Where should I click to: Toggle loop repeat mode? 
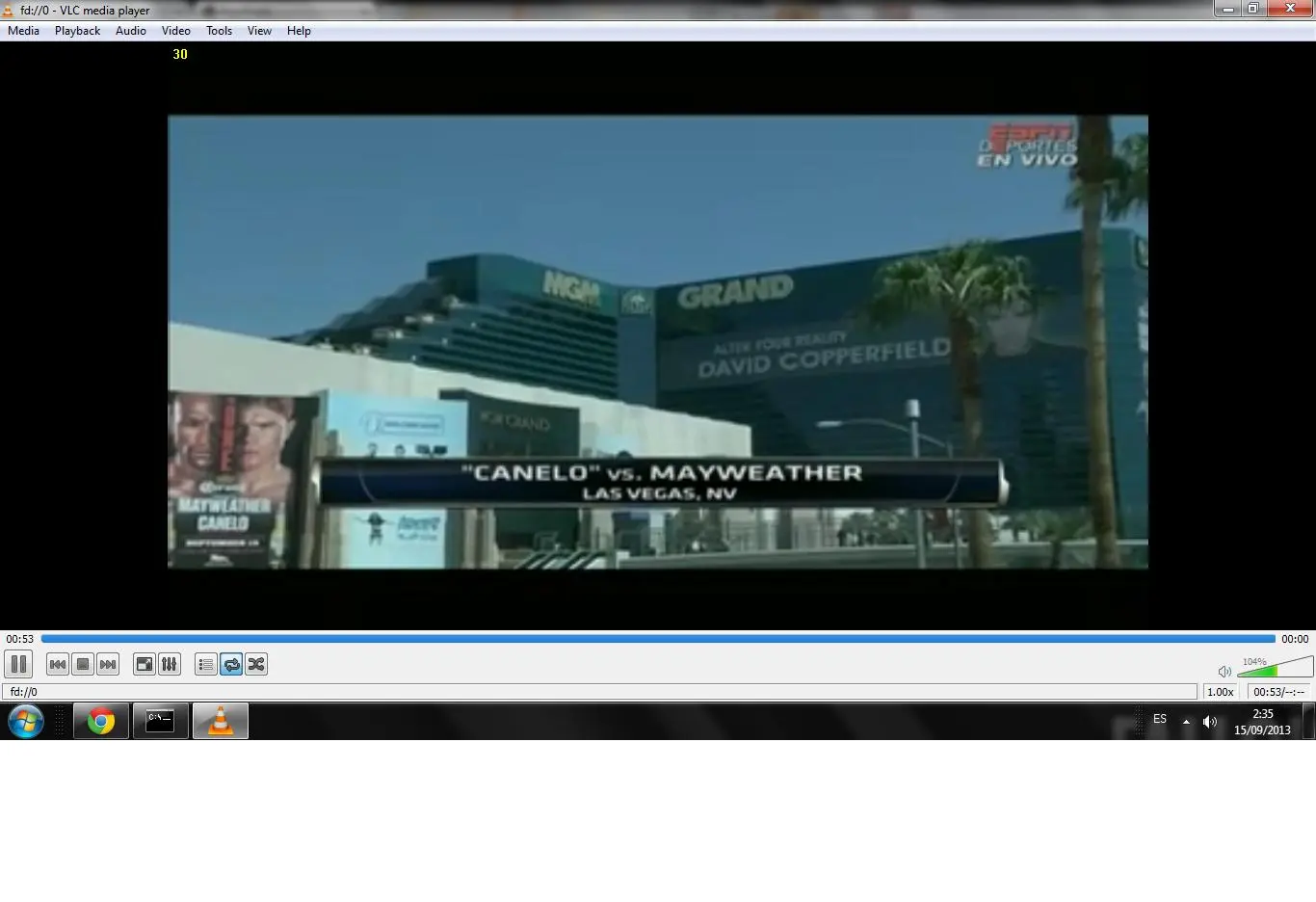tap(231, 664)
